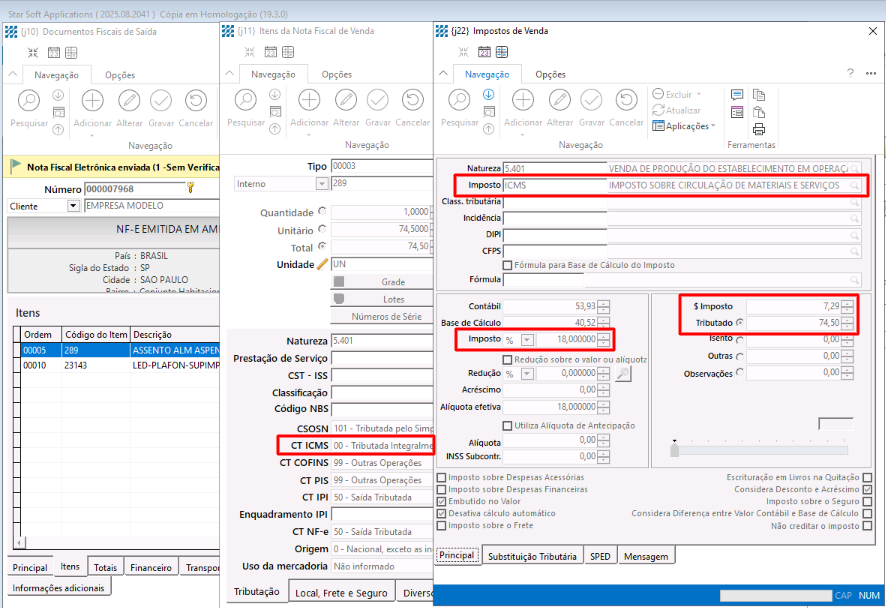Click Alterar pencil icon in Itens da Nota window
The height and width of the screenshot is (608, 886).
point(346,100)
